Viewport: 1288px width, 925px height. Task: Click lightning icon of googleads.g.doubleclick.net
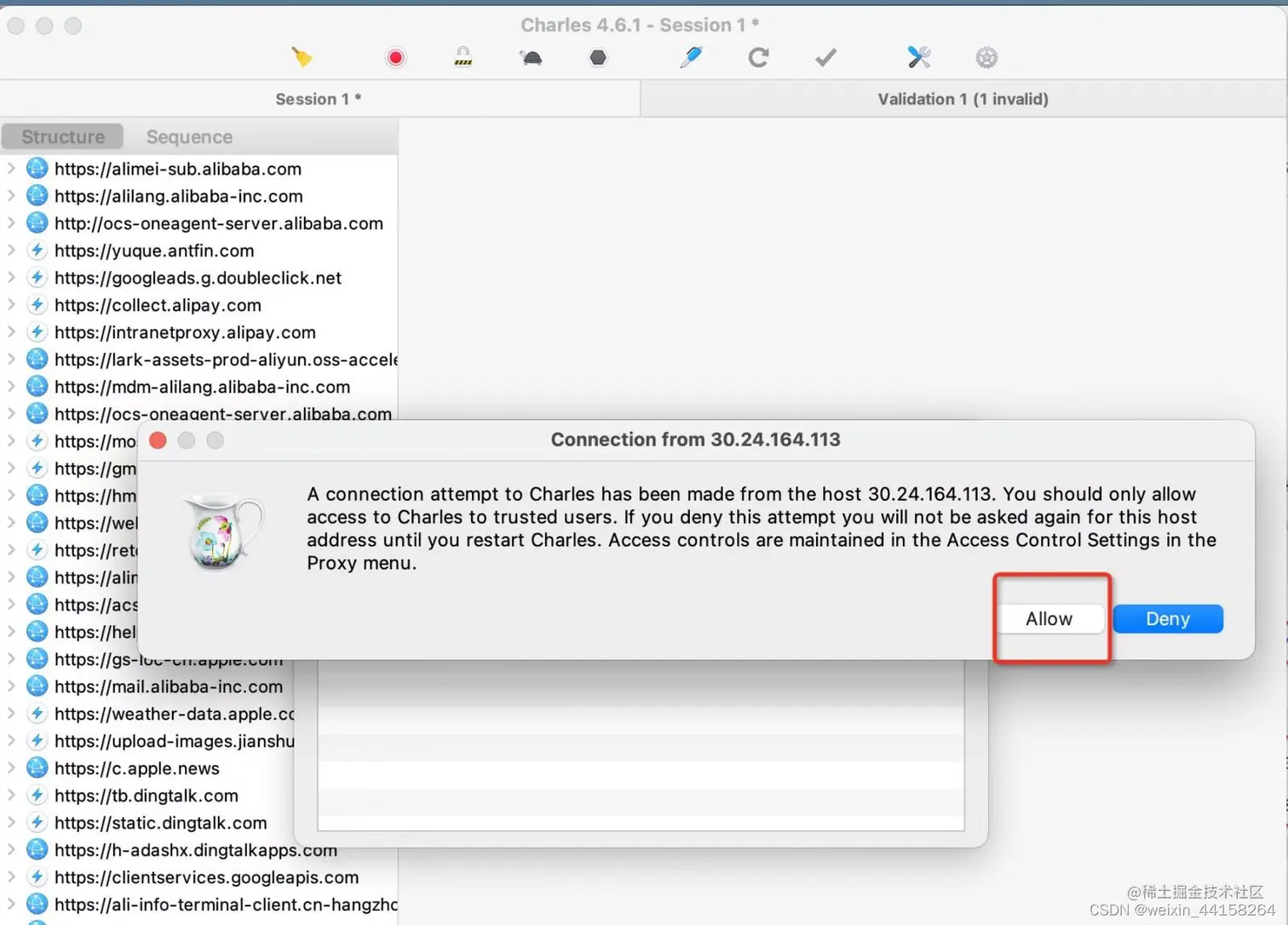[x=37, y=278]
